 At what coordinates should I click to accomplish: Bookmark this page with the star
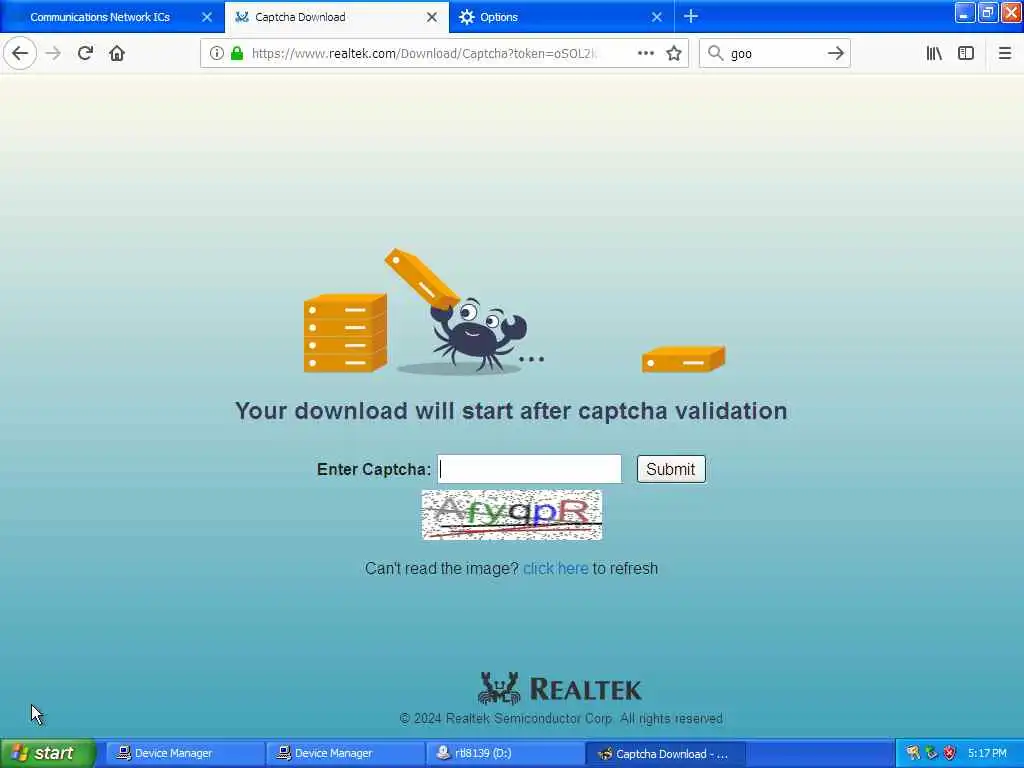coord(674,53)
